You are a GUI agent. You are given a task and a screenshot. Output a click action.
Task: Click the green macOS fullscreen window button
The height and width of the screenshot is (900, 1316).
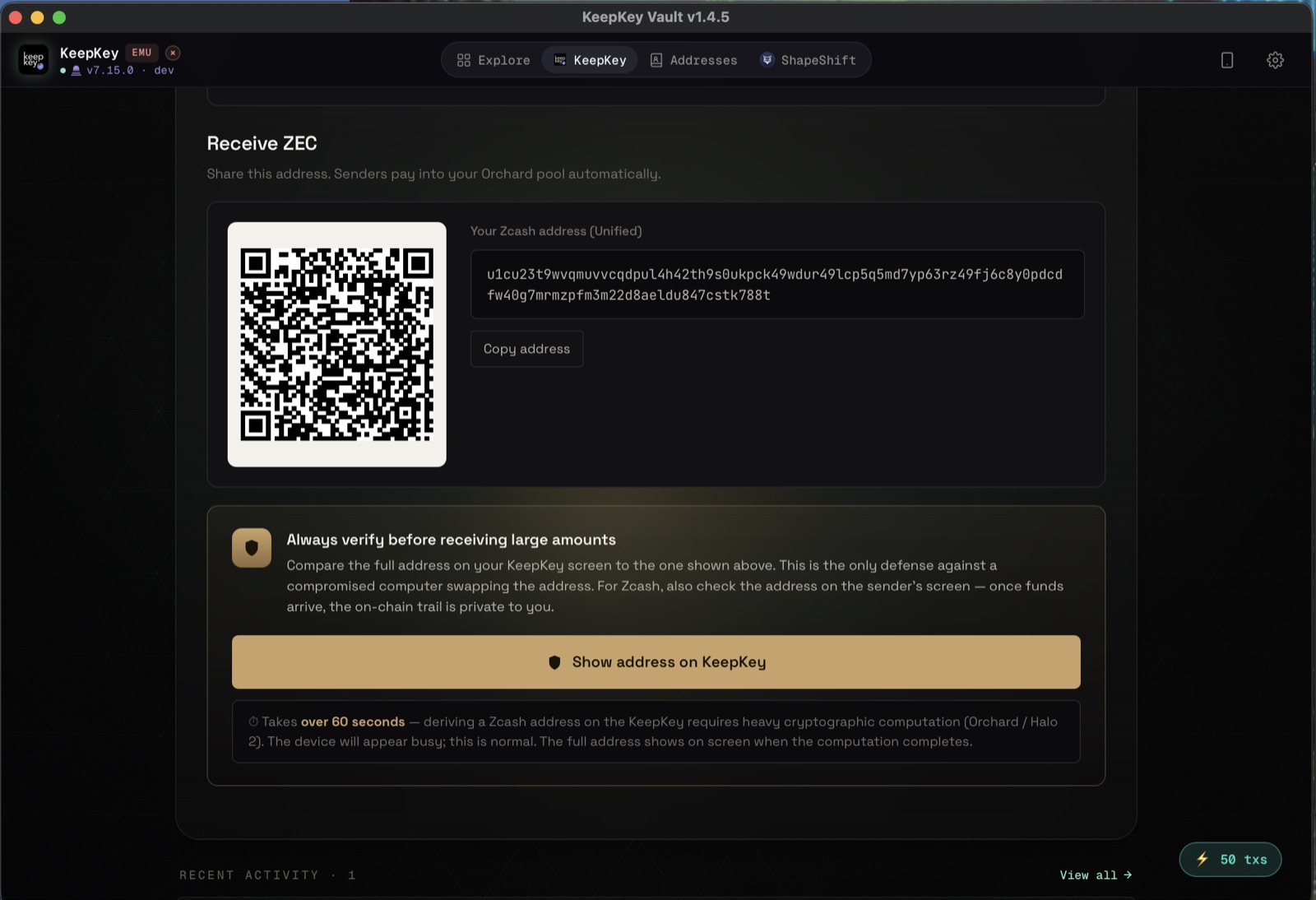59,17
